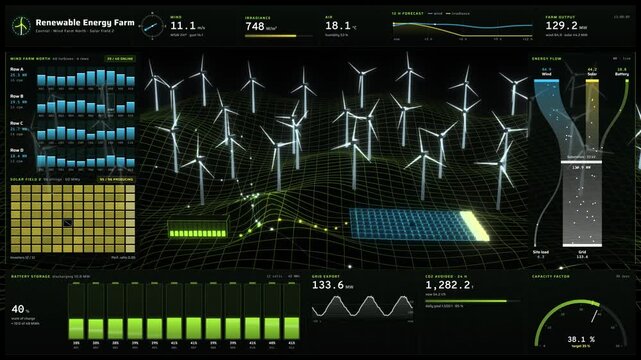Viewport: 641px width, 360px height.
Task: Click the dark faulty solar panel cell
Action: pos(68,223)
